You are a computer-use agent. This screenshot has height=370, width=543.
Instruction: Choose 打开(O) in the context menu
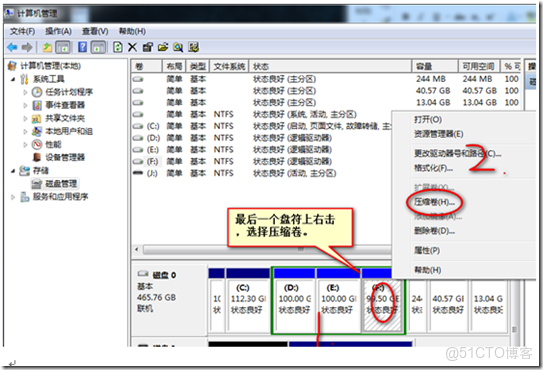tap(428, 120)
